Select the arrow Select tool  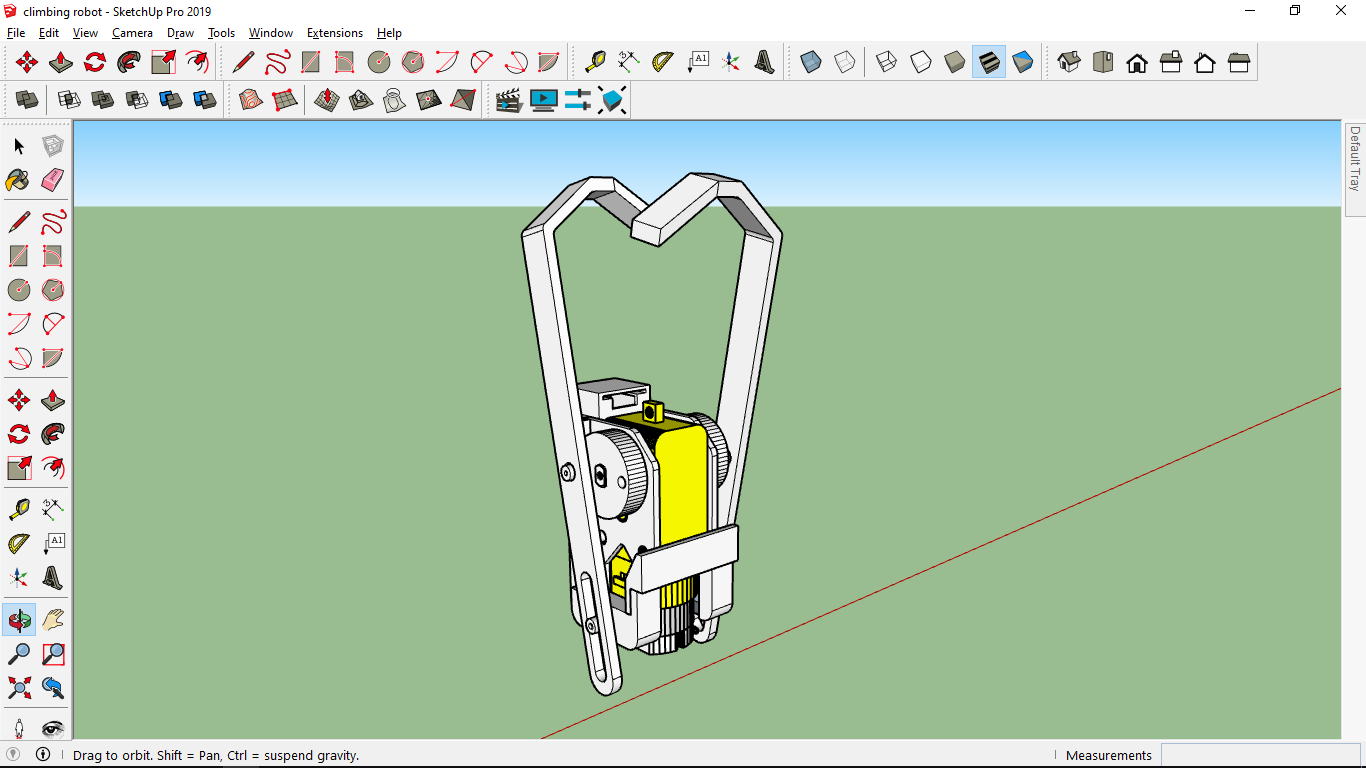tap(19, 146)
